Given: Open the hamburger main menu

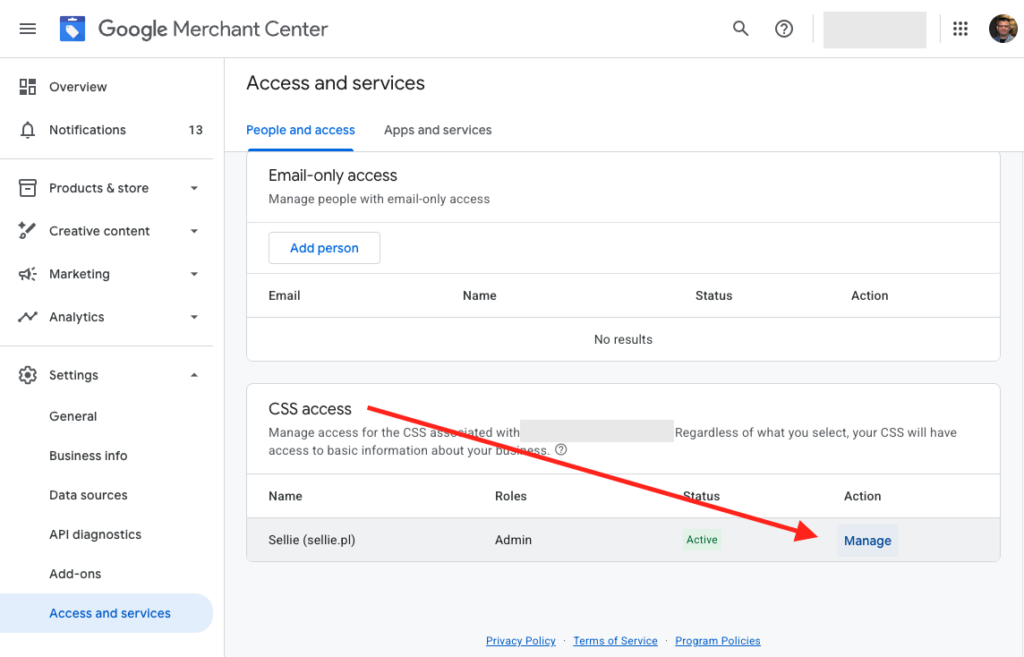Looking at the screenshot, I should pos(27,29).
